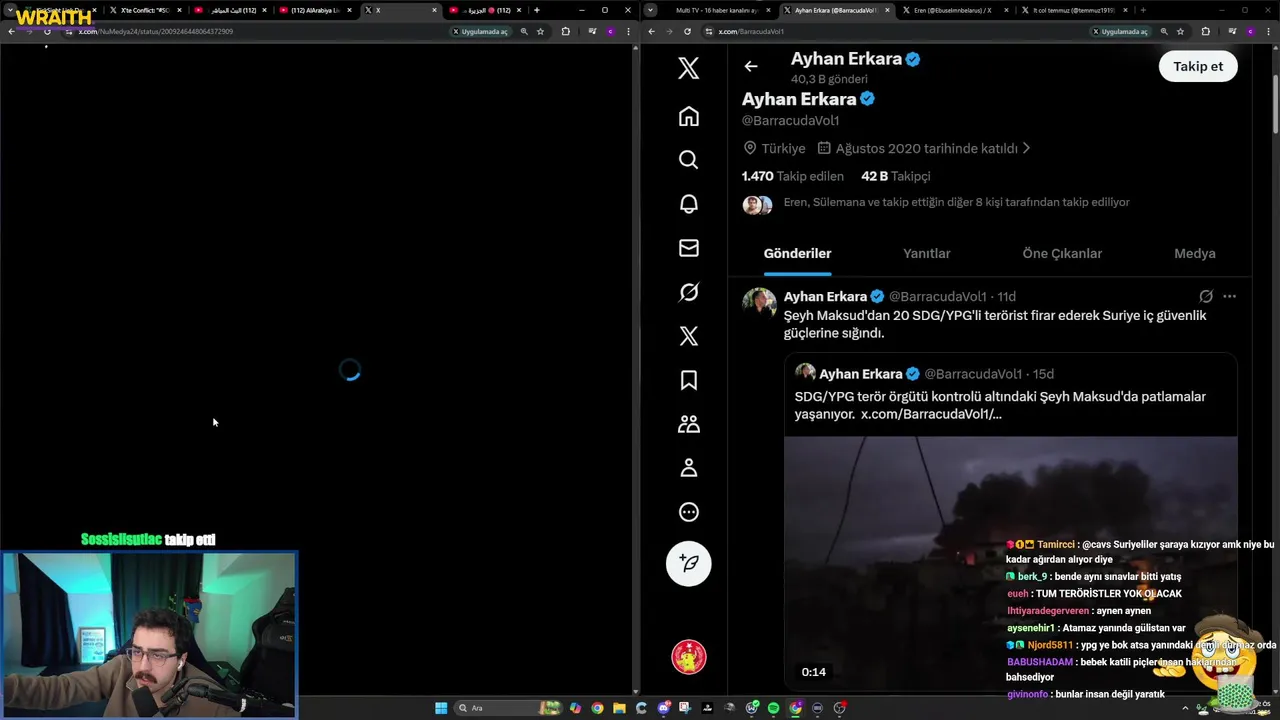The image size is (1280, 720).
Task: Open Spotify from taskbar
Action: (773, 708)
